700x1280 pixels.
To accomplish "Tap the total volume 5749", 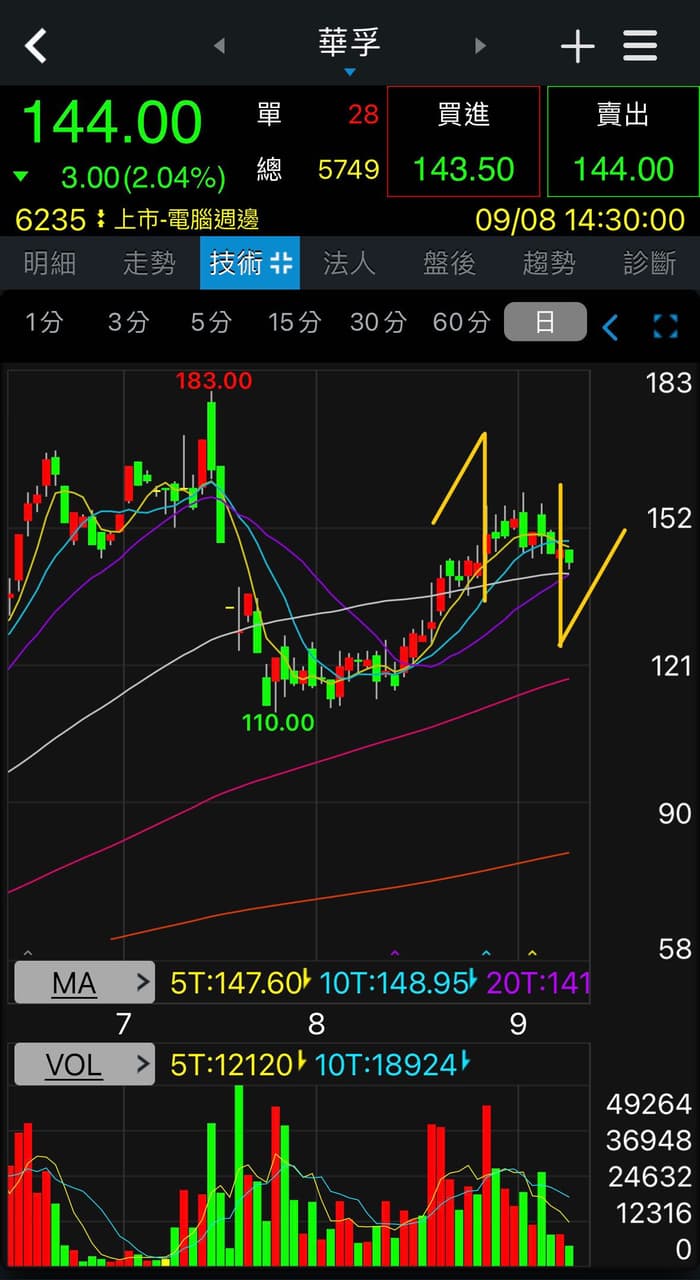I will 348,170.
